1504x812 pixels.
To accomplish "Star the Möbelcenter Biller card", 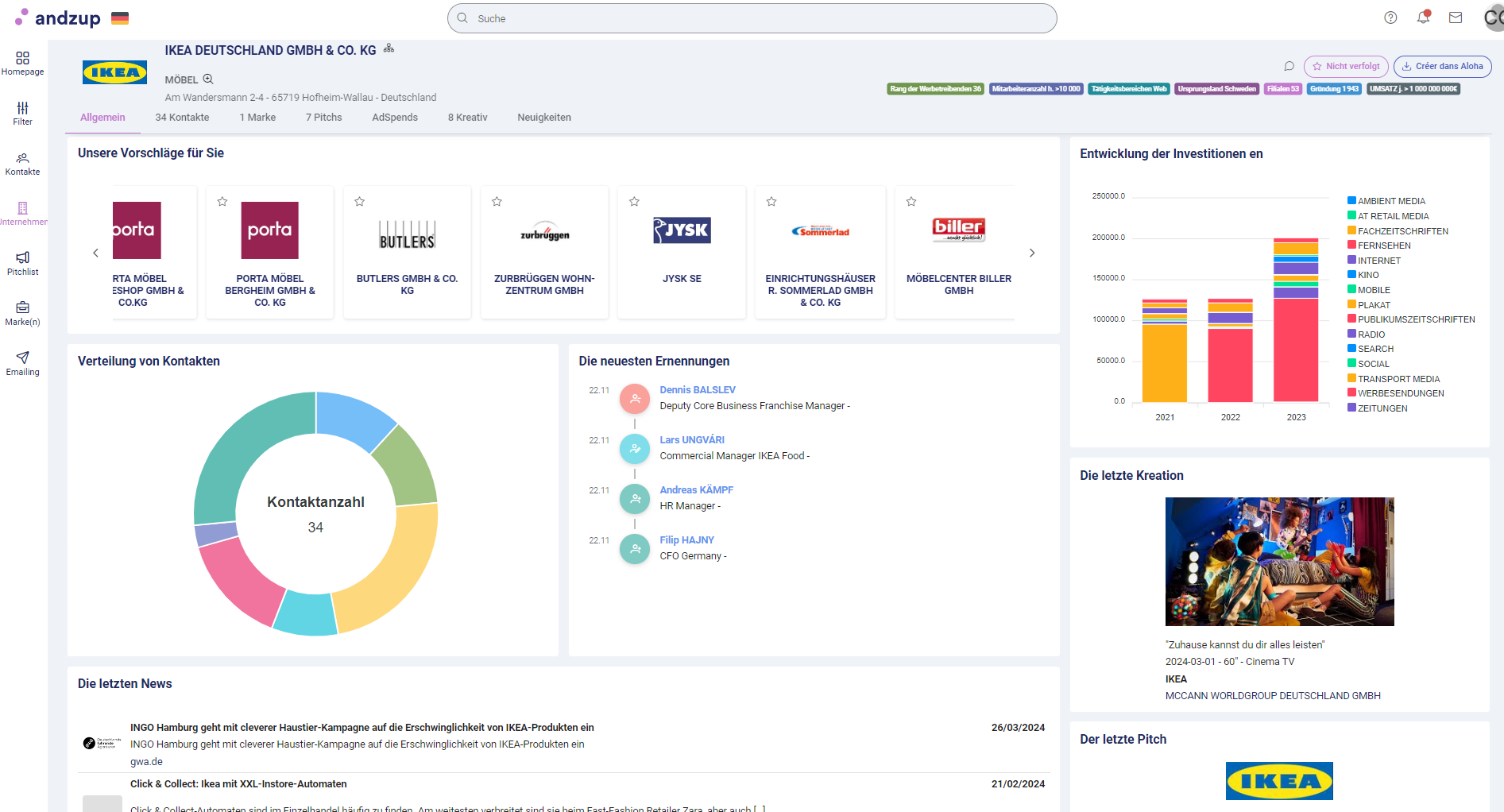I will (x=911, y=202).
